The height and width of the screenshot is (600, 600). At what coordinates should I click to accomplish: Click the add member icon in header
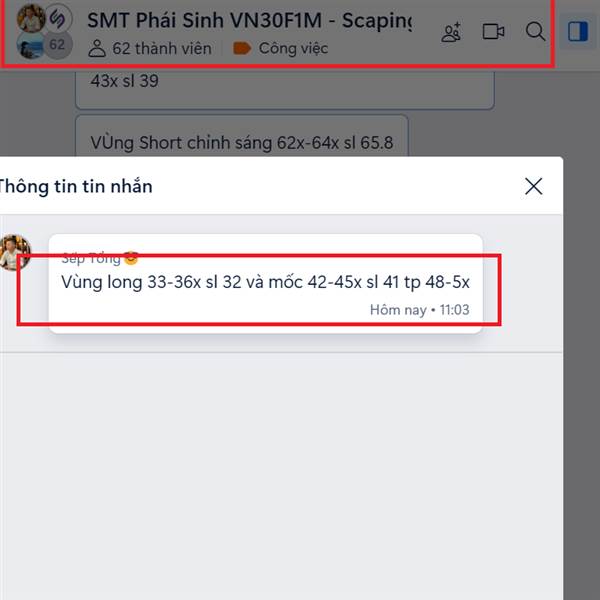[451, 32]
